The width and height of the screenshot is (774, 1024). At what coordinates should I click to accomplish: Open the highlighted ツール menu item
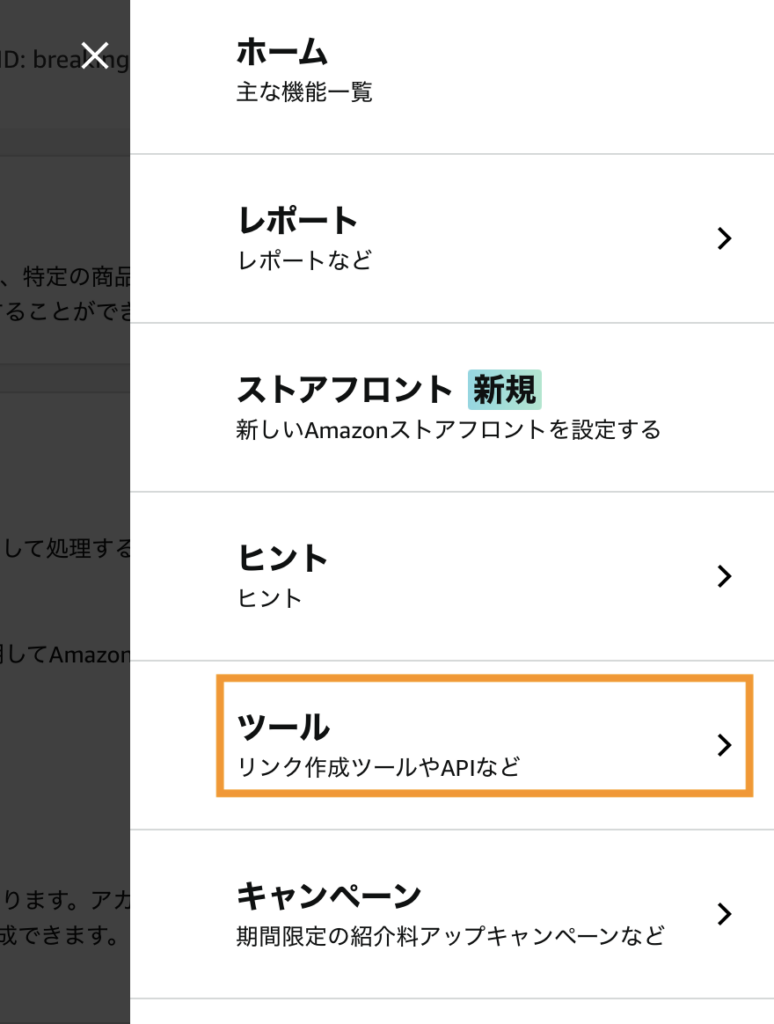click(x=485, y=736)
